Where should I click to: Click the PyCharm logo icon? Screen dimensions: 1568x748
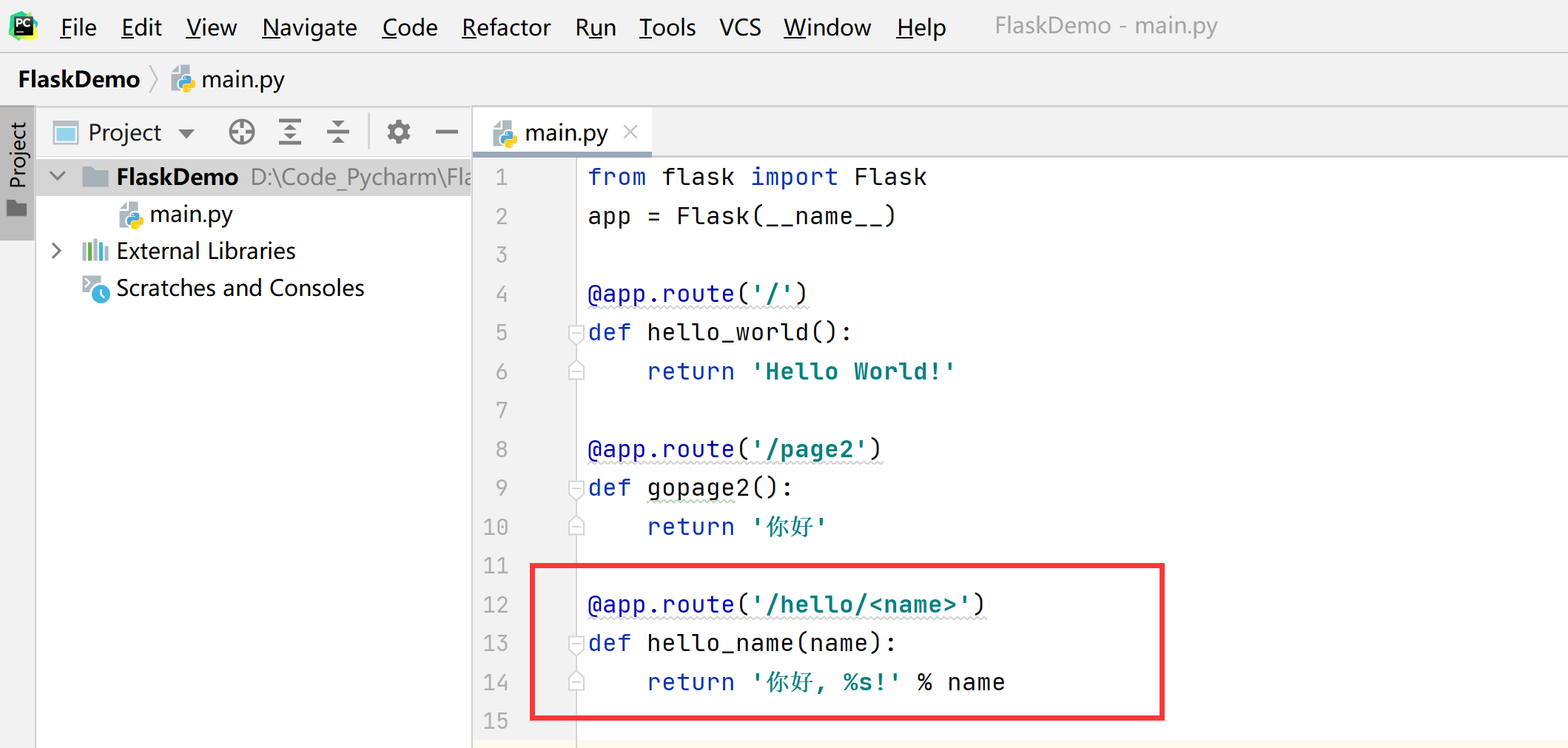23,26
